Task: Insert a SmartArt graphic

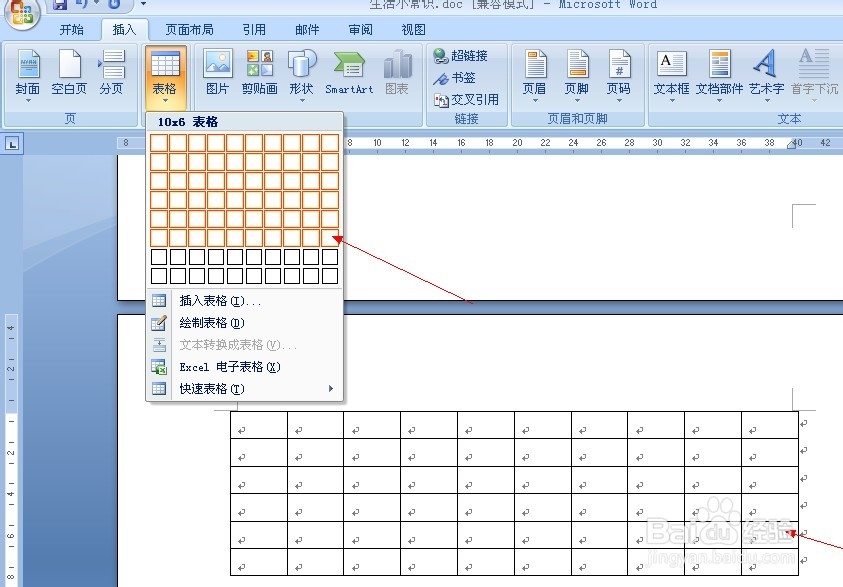Action: coord(348,75)
